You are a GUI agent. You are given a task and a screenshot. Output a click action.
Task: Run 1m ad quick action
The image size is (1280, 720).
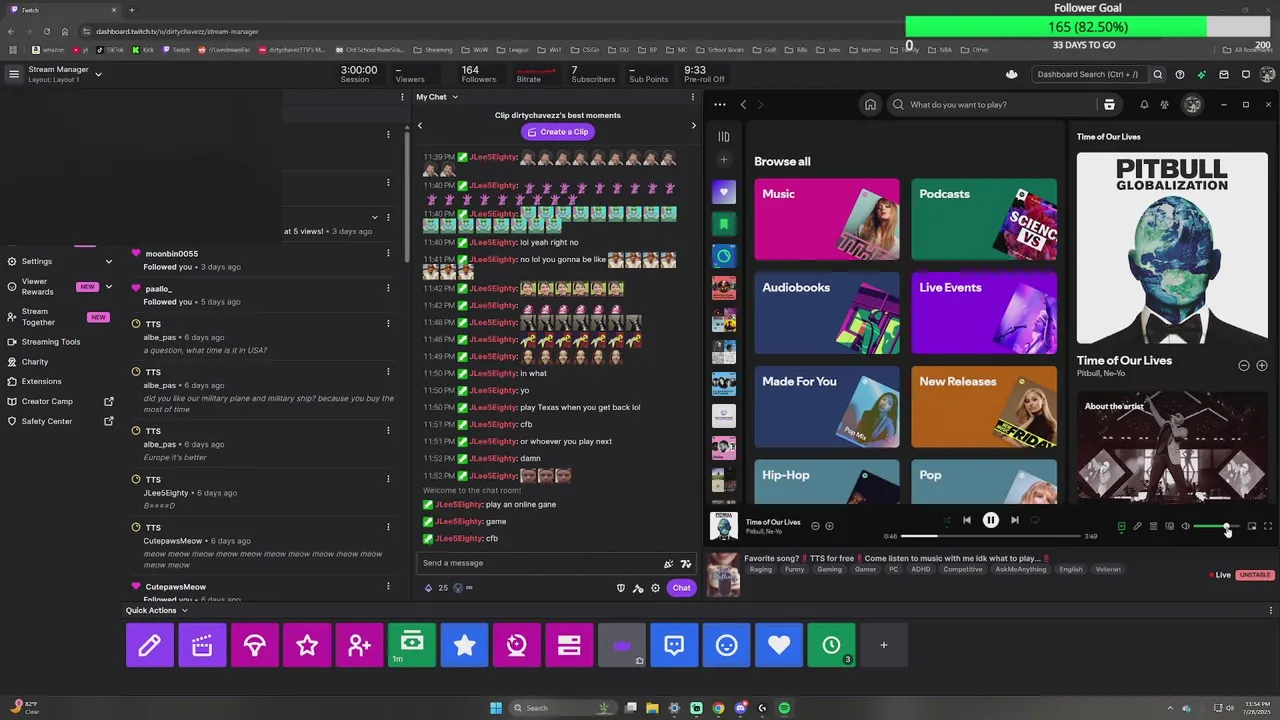(x=412, y=645)
